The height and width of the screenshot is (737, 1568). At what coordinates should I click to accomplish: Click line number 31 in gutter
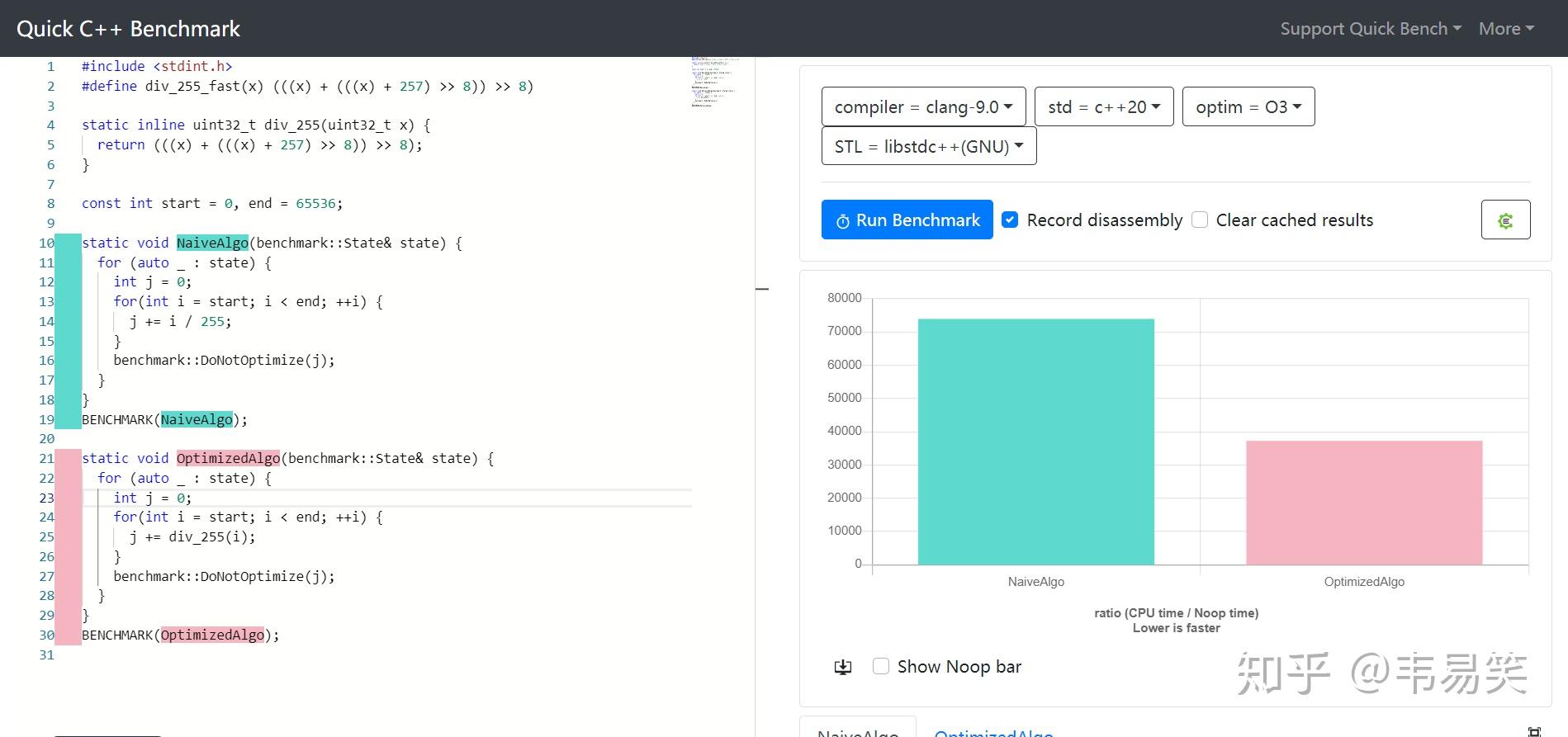pyautogui.click(x=46, y=654)
